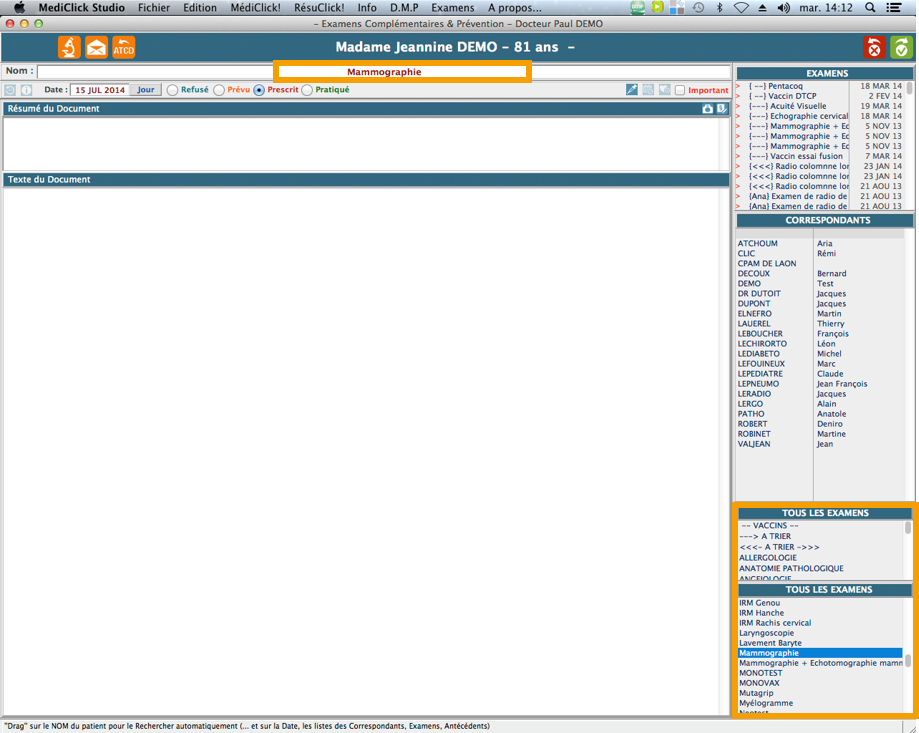
Task: Open the D.M.P menu
Action: tap(404, 7)
